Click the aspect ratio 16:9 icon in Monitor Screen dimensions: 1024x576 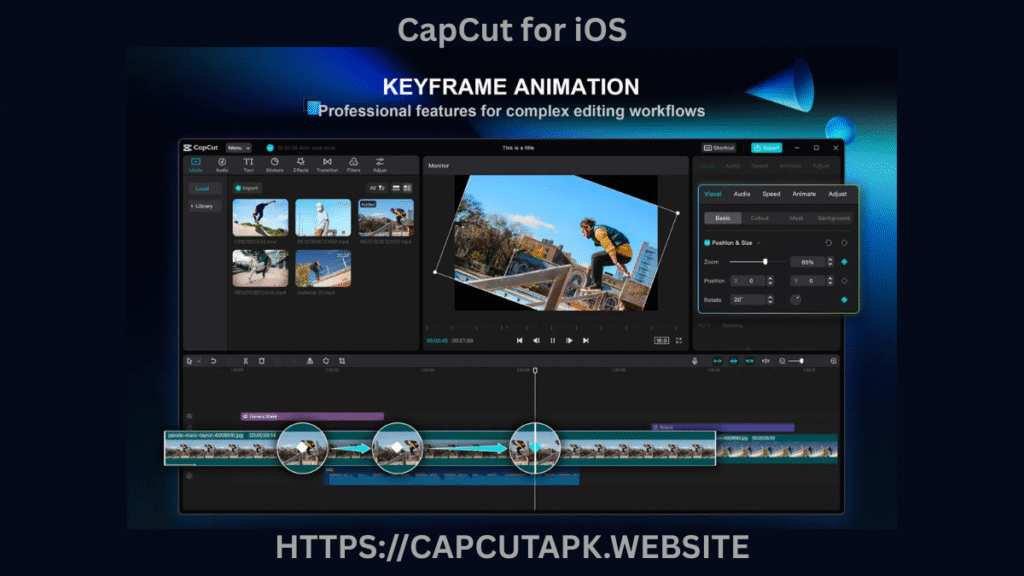click(661, 340)
